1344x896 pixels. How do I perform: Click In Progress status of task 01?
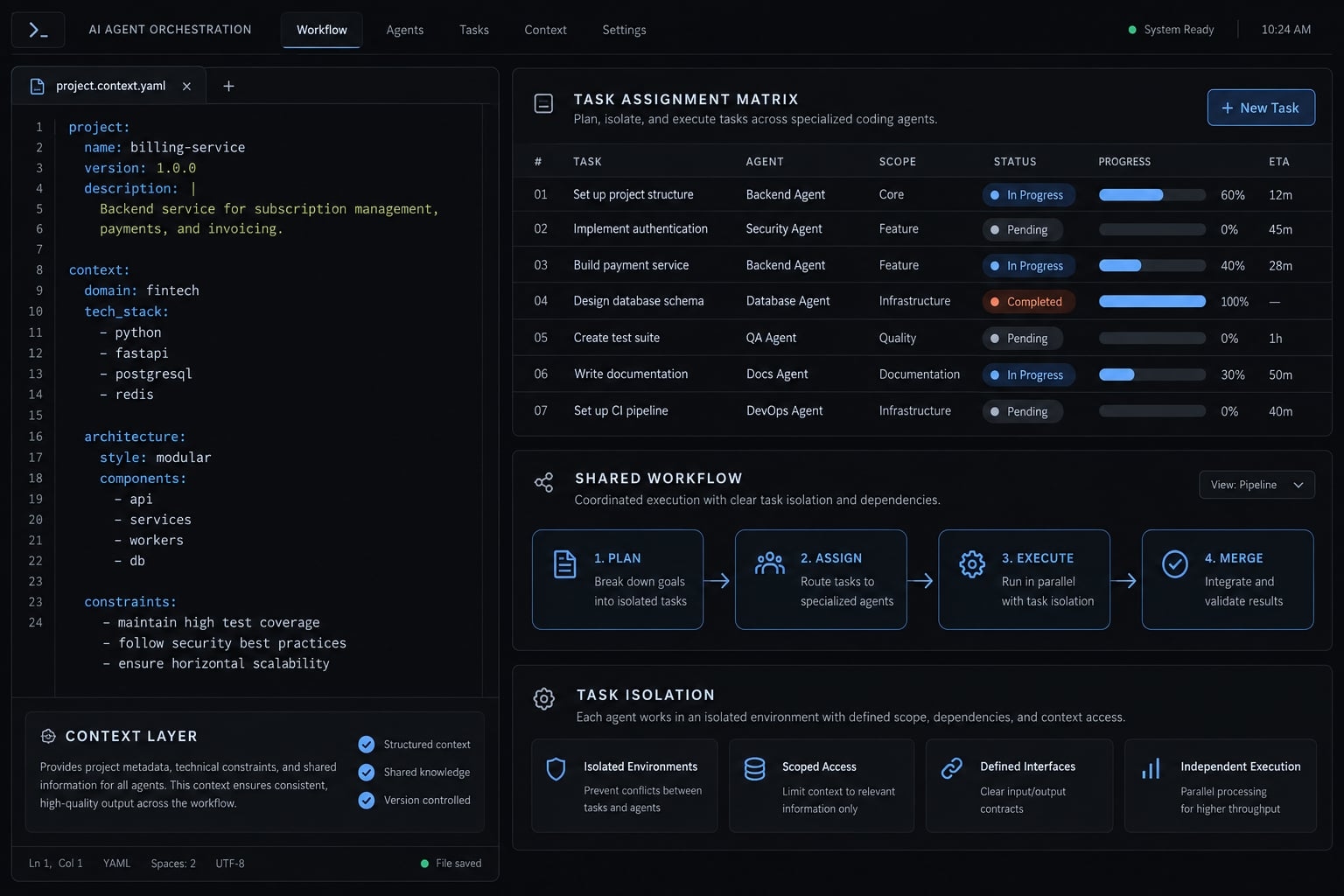1028,195
